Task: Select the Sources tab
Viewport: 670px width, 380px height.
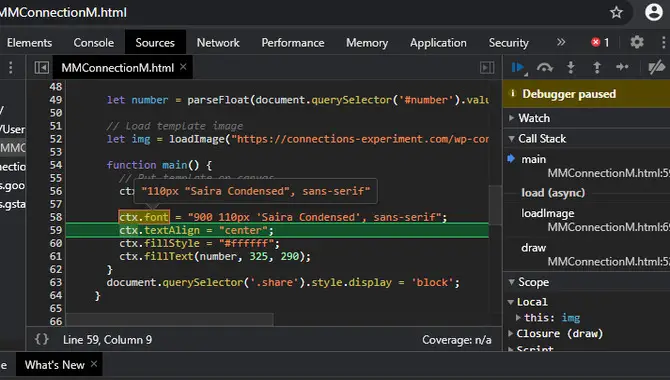Action: [155, 43]
